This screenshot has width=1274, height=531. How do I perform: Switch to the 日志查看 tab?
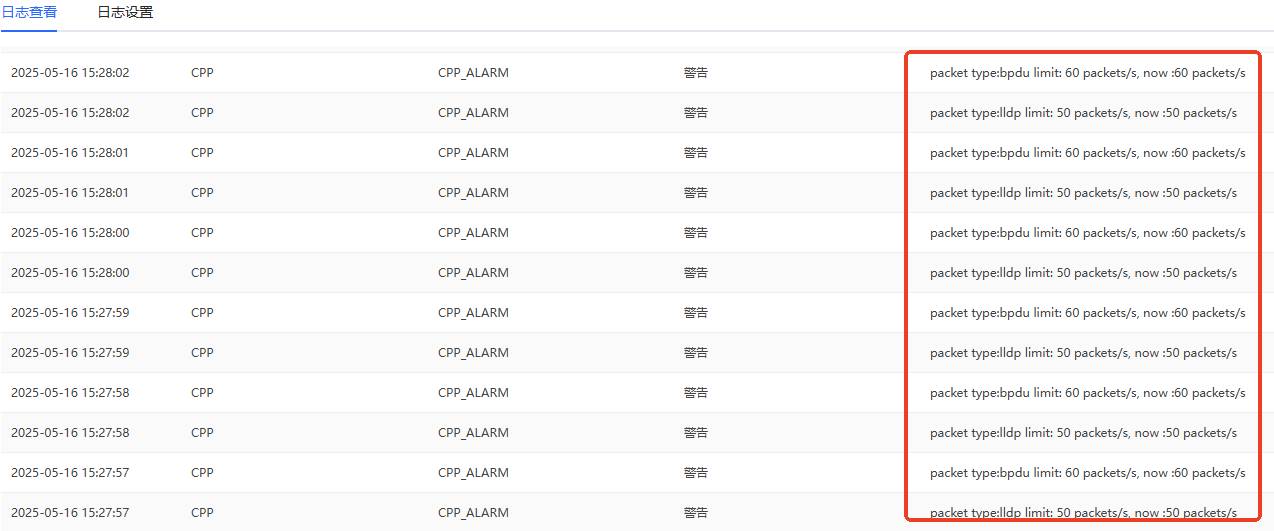point(29,13)
